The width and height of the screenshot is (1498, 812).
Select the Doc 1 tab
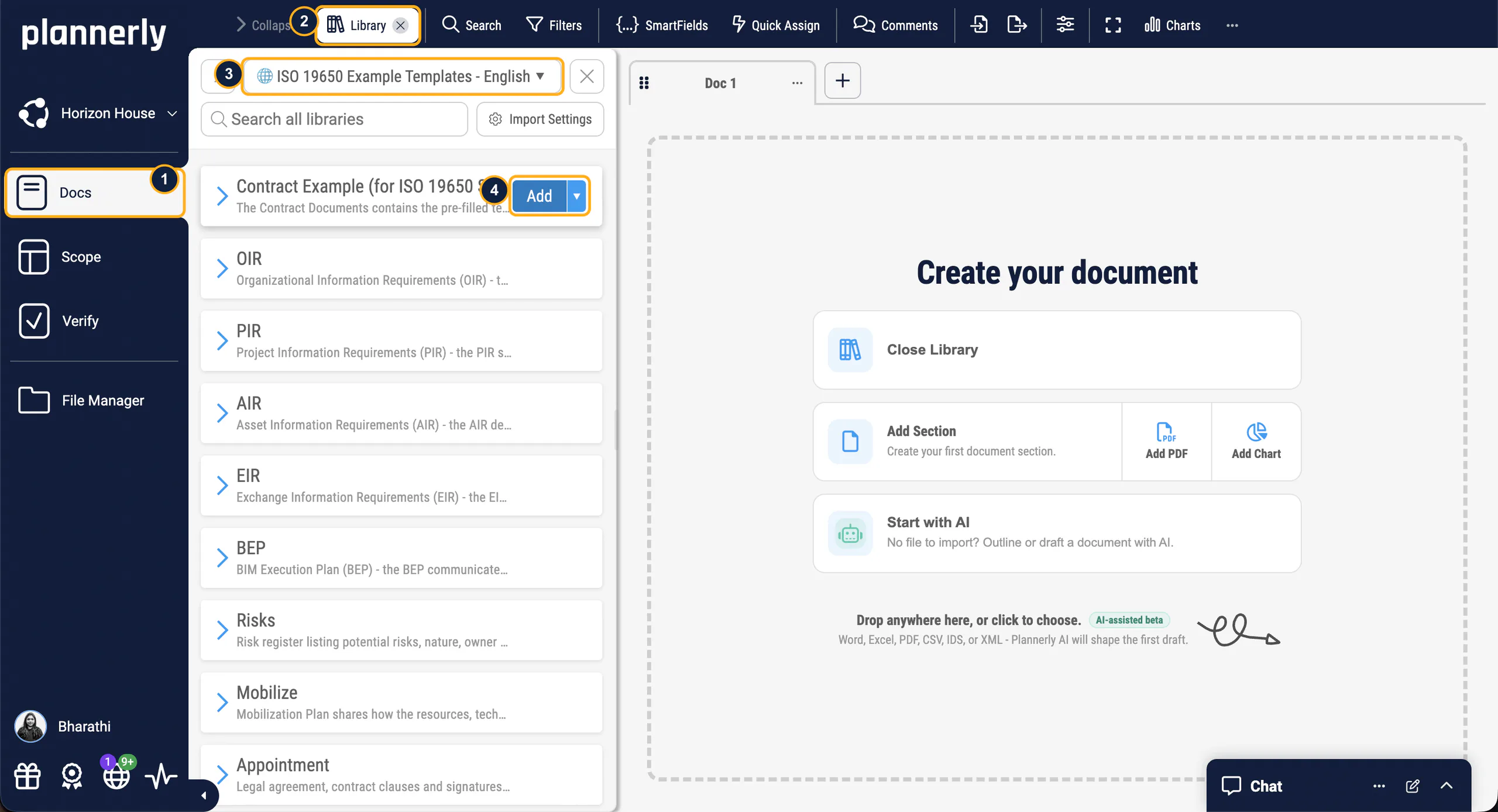coord(720,83)
